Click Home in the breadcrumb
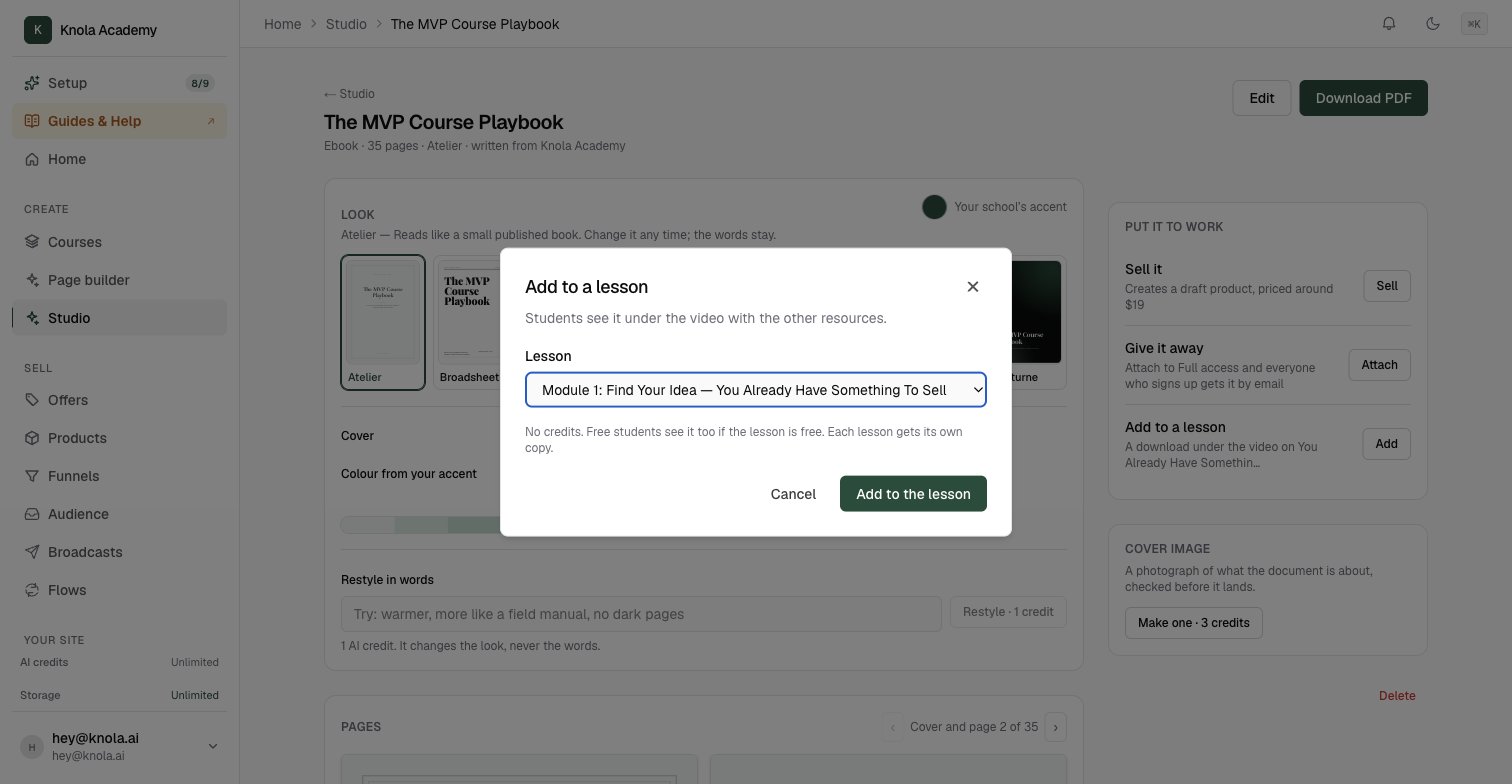The height and width of the screenshot is (784, 1512). pos(282,24)
